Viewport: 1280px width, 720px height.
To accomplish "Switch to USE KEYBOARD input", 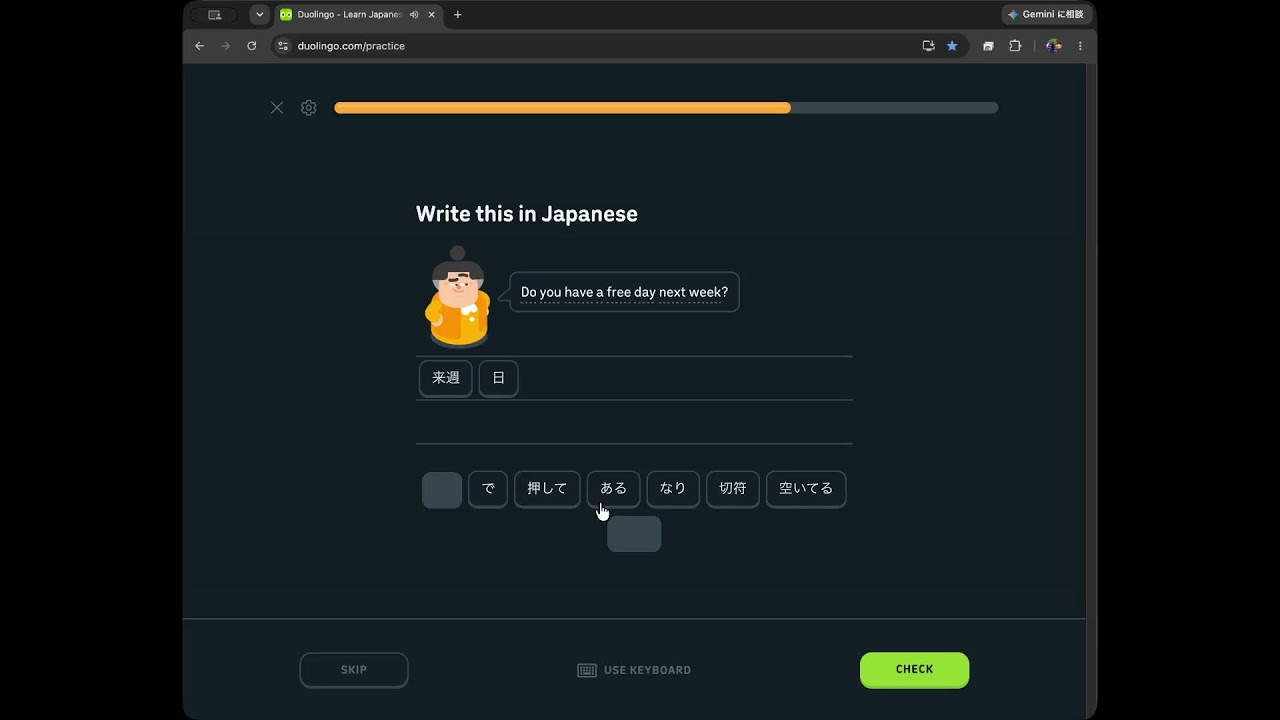I will pos(634,670).
